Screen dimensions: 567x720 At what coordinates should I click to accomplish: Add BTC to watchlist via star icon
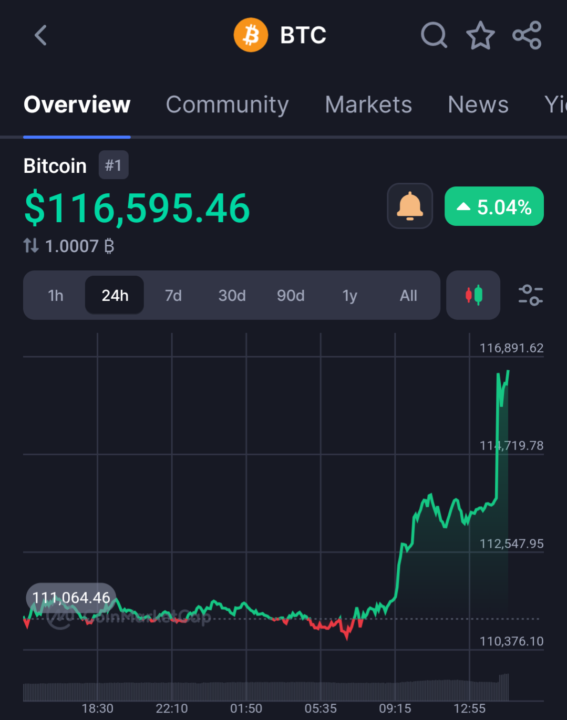click(x=480, y=35)
